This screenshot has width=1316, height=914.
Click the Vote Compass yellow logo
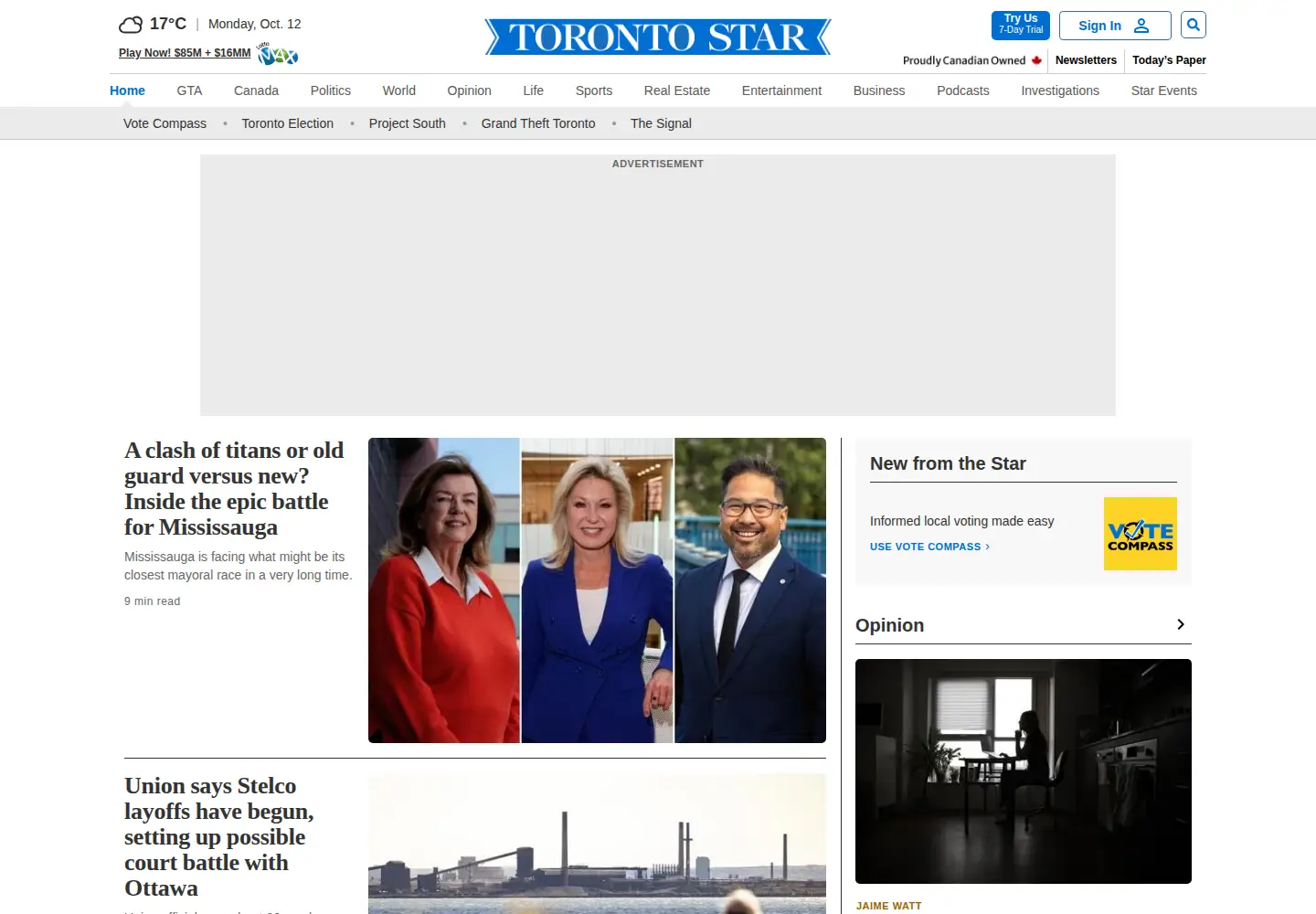[1140, 534]
